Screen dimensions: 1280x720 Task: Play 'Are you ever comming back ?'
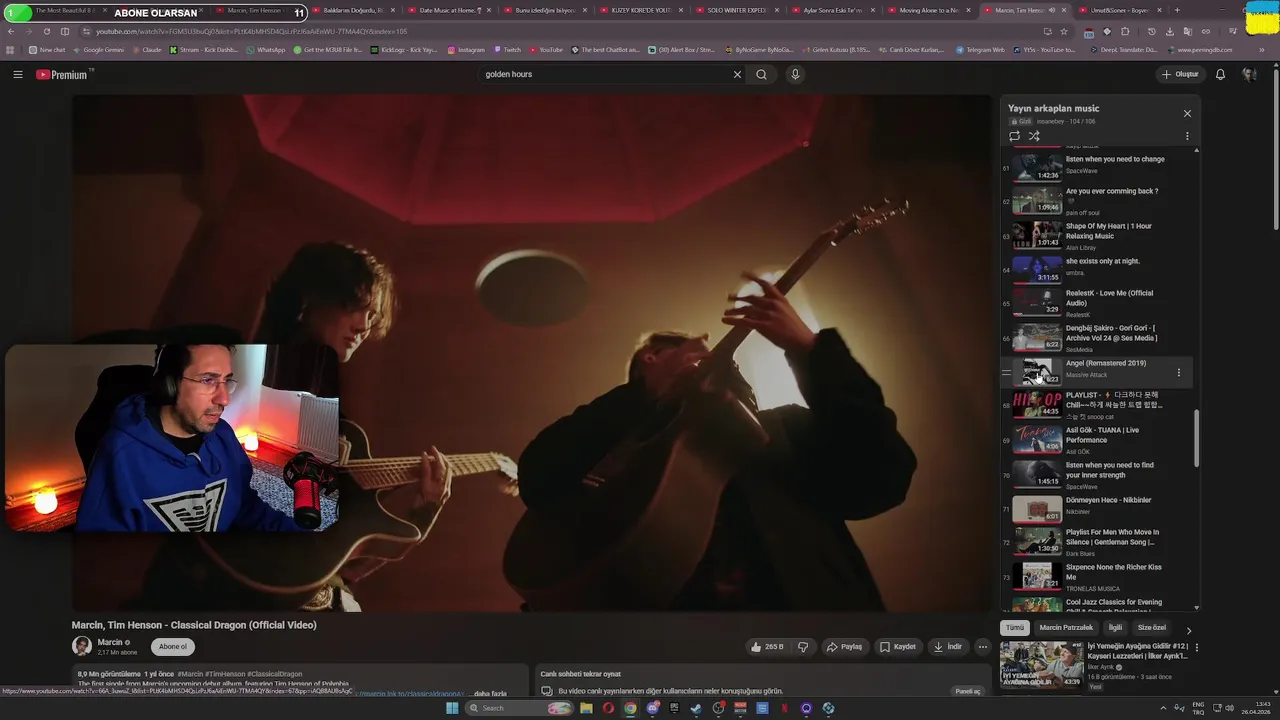pos(1097,200)
